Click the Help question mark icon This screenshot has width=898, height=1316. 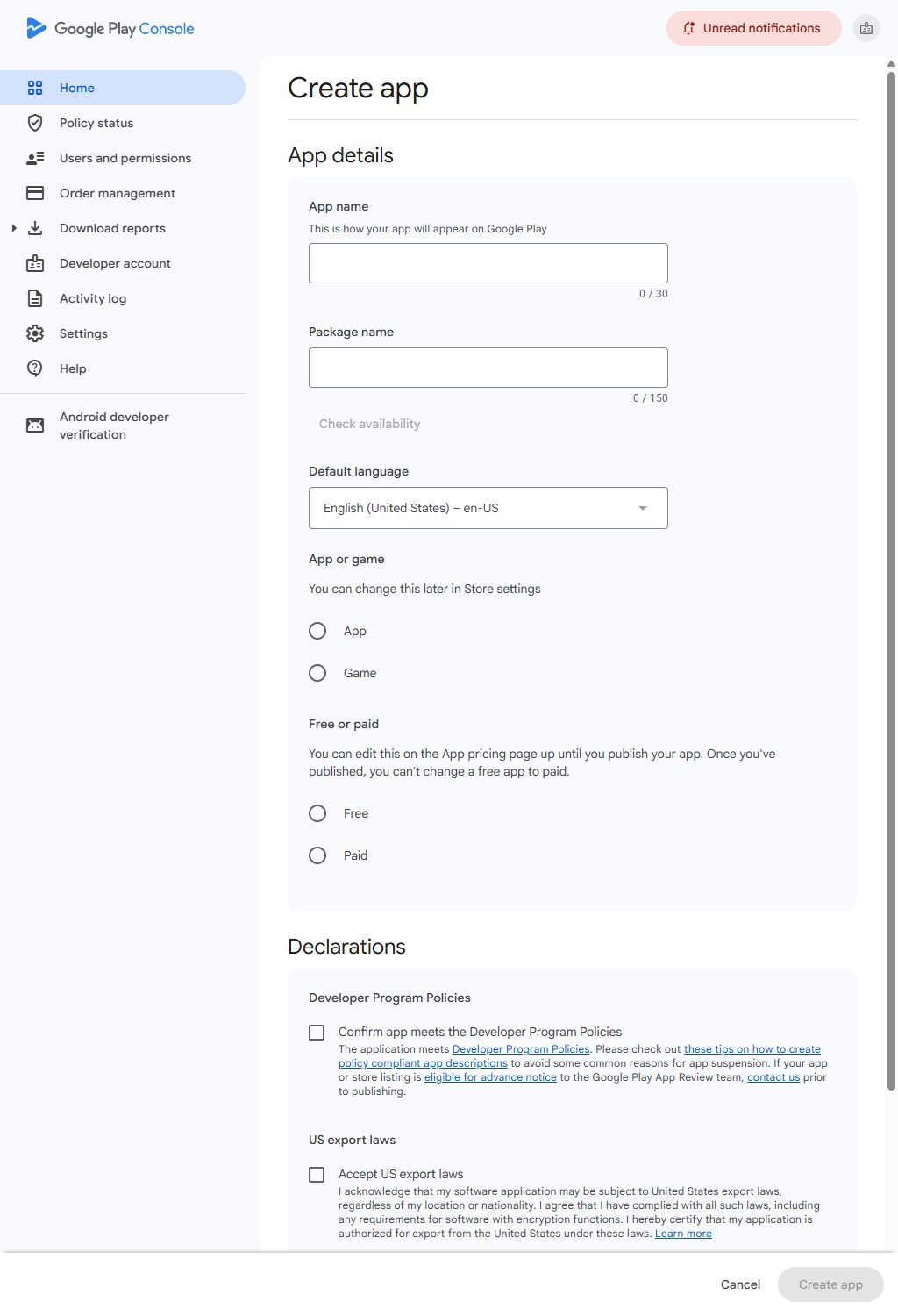coord(35,368)
